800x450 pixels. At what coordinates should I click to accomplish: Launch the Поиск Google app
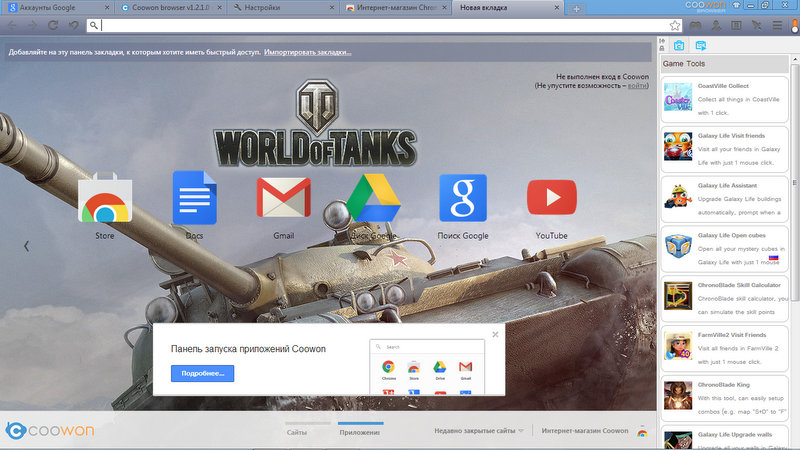463,198
